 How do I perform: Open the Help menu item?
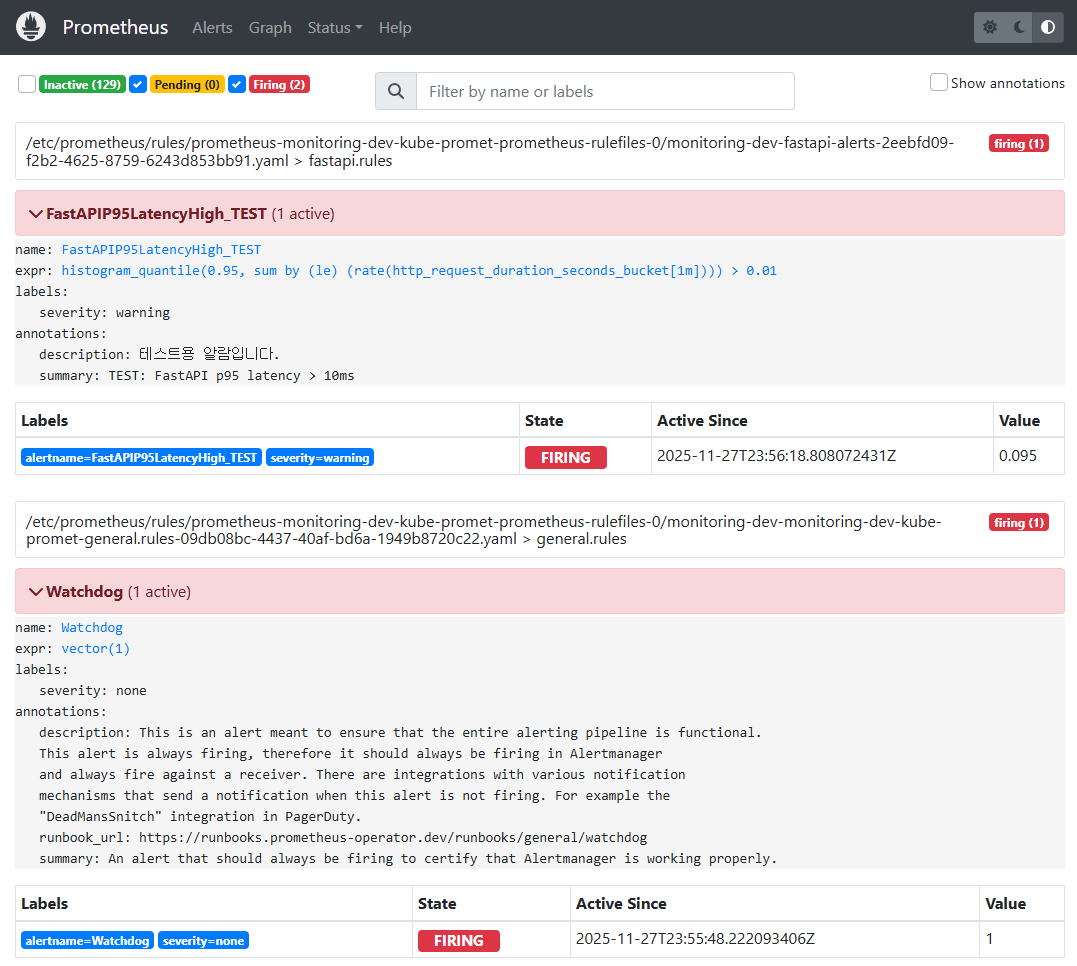395,27
